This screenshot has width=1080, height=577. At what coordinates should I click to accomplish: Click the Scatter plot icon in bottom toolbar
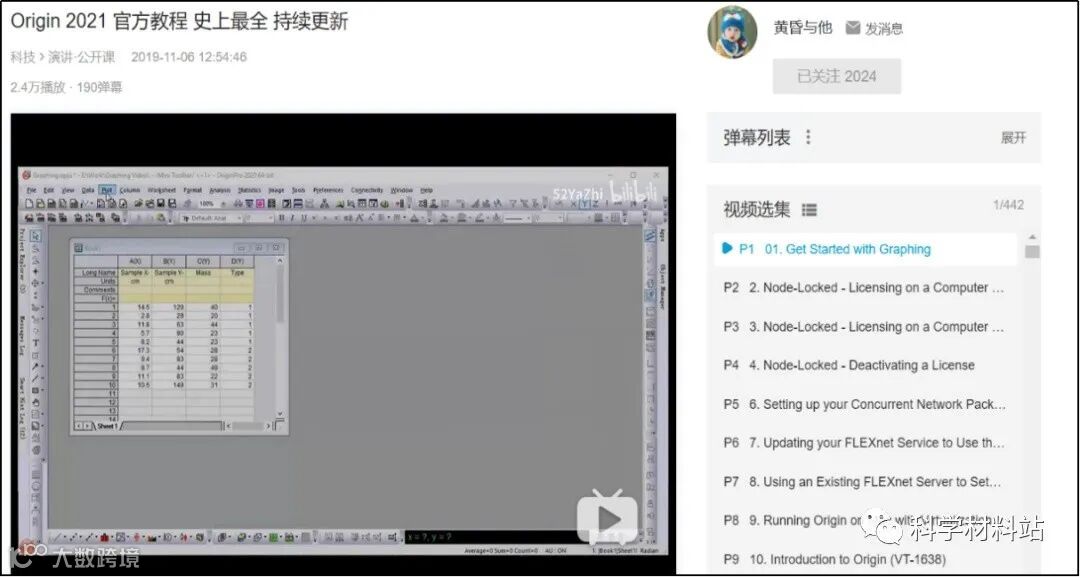(72, 536)
